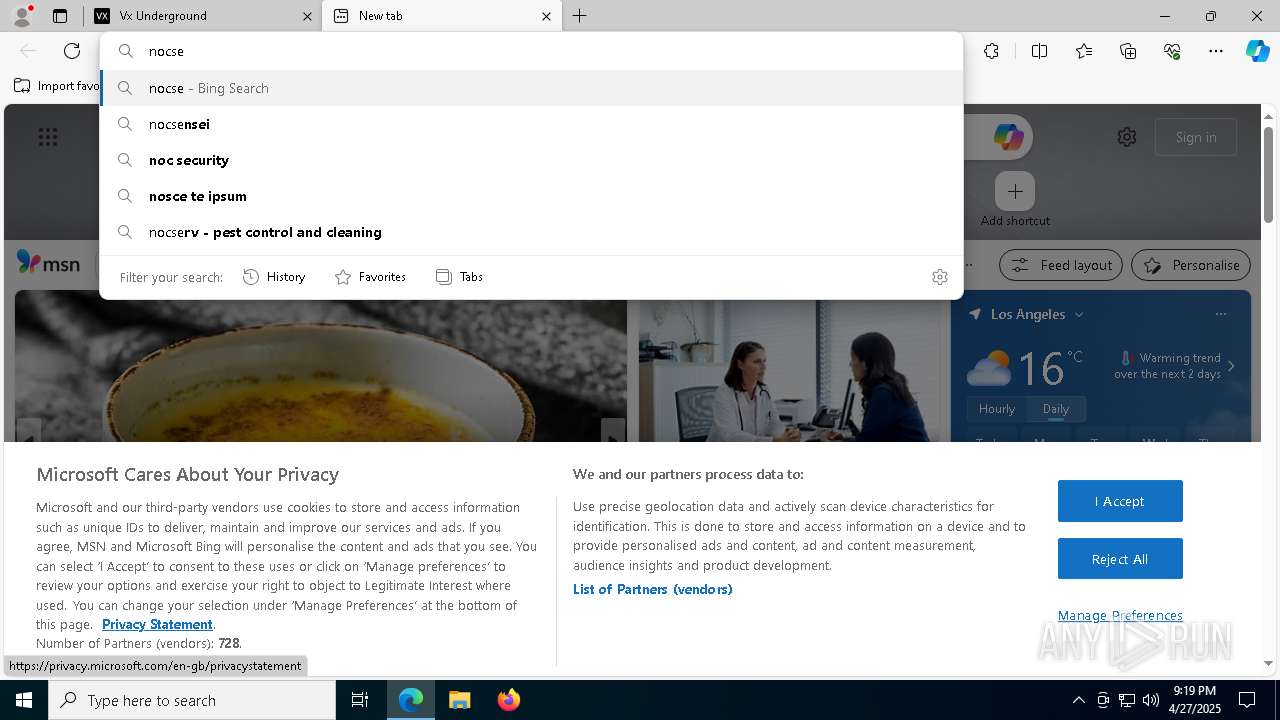Open Manage Preferences link
The image size is (1280, 720).
[x=1120, y=615]
